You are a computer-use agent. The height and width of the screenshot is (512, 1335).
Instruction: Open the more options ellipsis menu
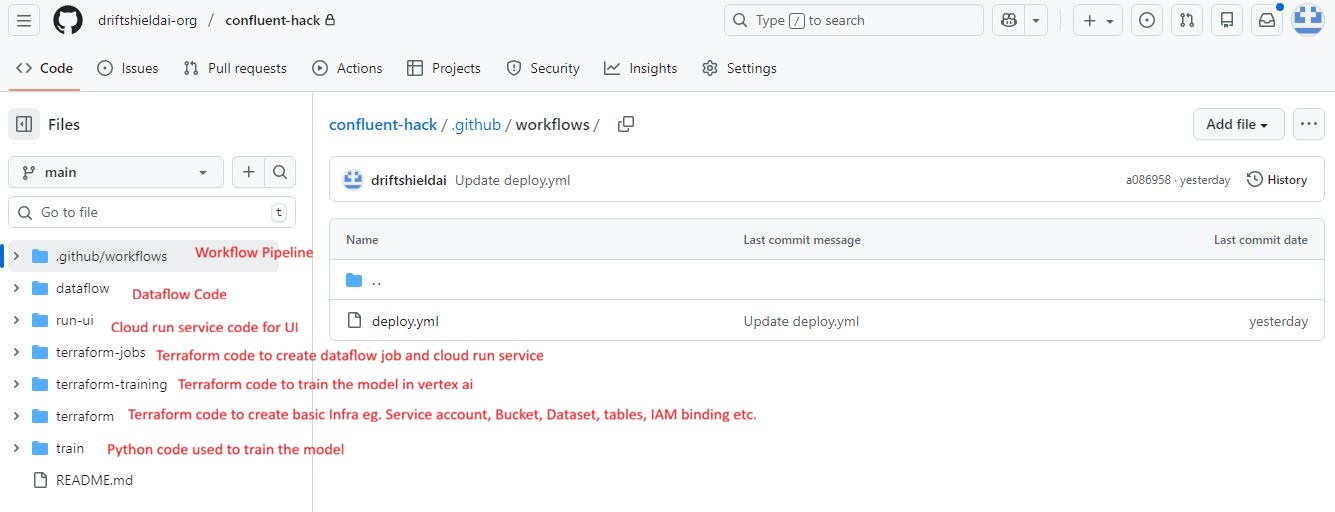tap(1308, 124)
